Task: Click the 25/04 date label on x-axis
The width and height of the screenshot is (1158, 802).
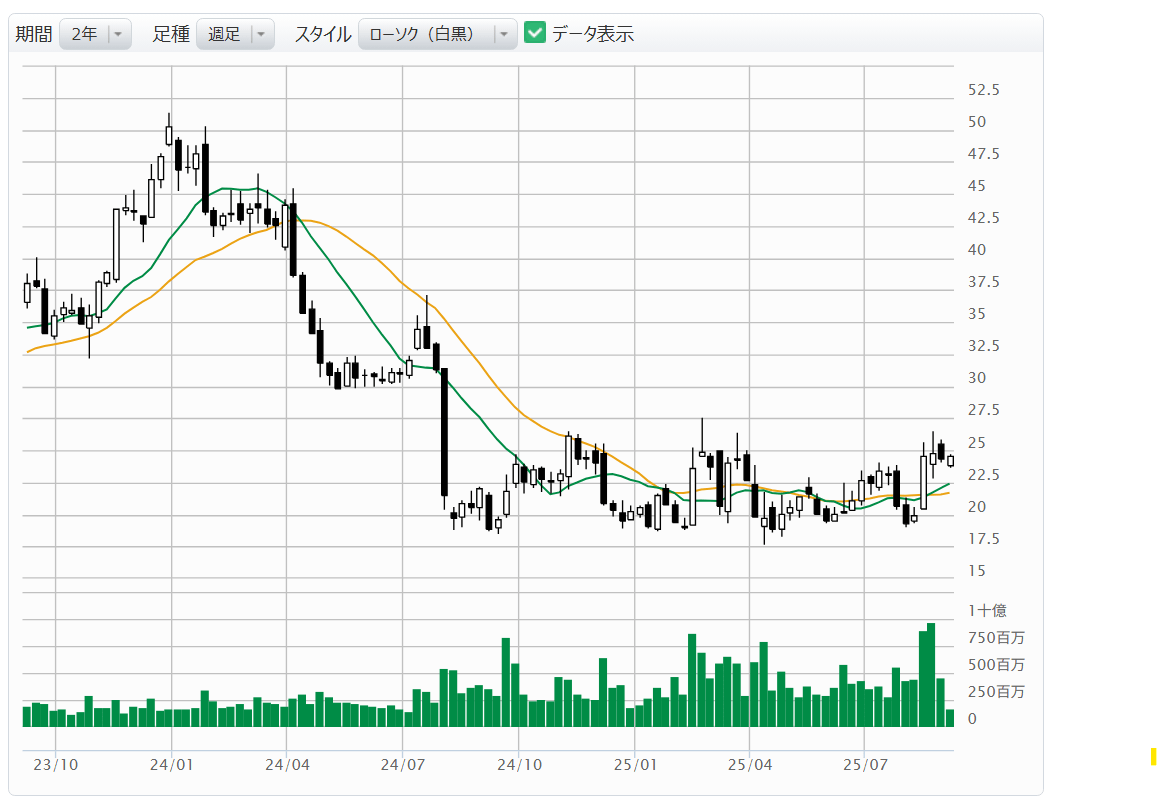Action: tap(750, 765)
